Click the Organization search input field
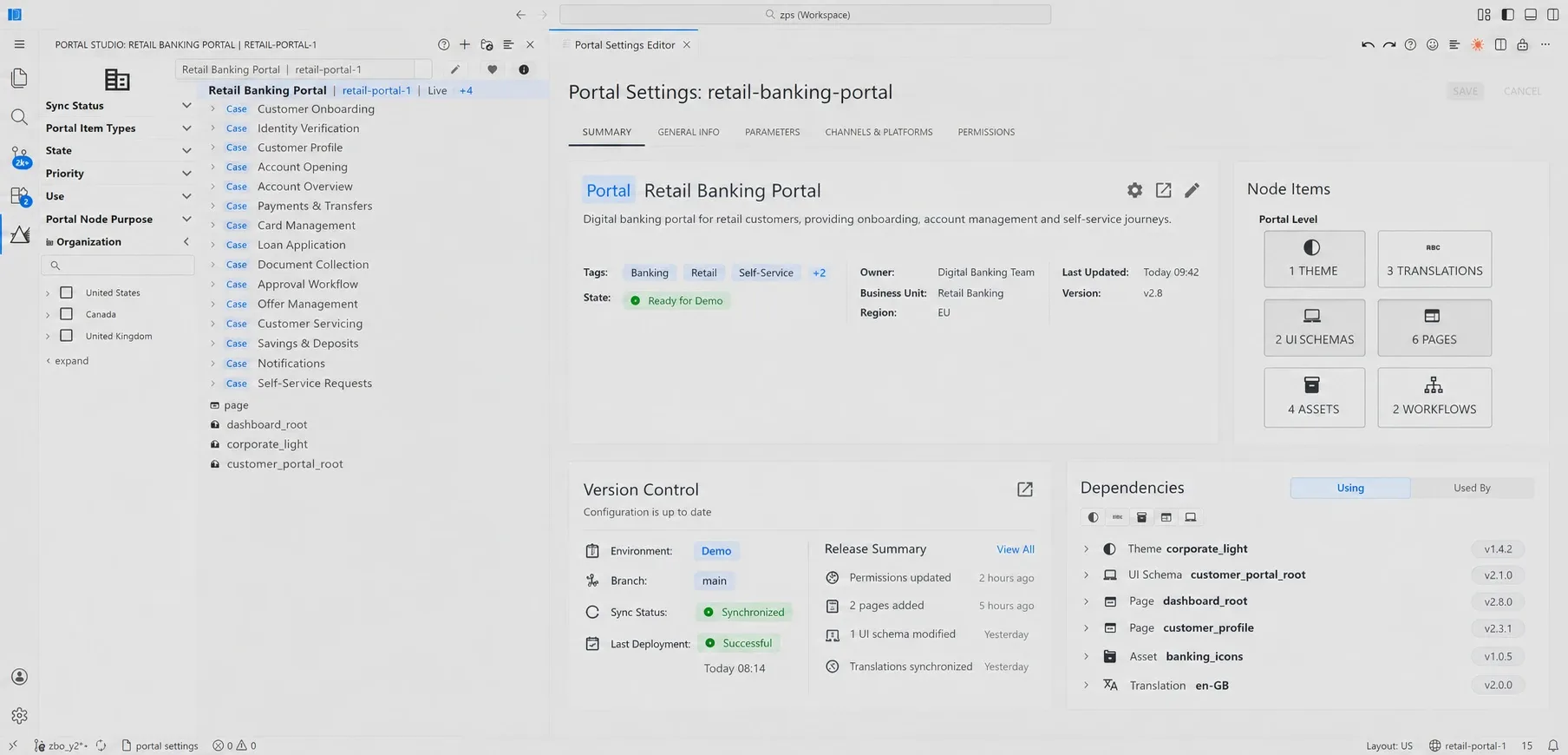The image size is (1568, 755). click(x=118, y=265)
